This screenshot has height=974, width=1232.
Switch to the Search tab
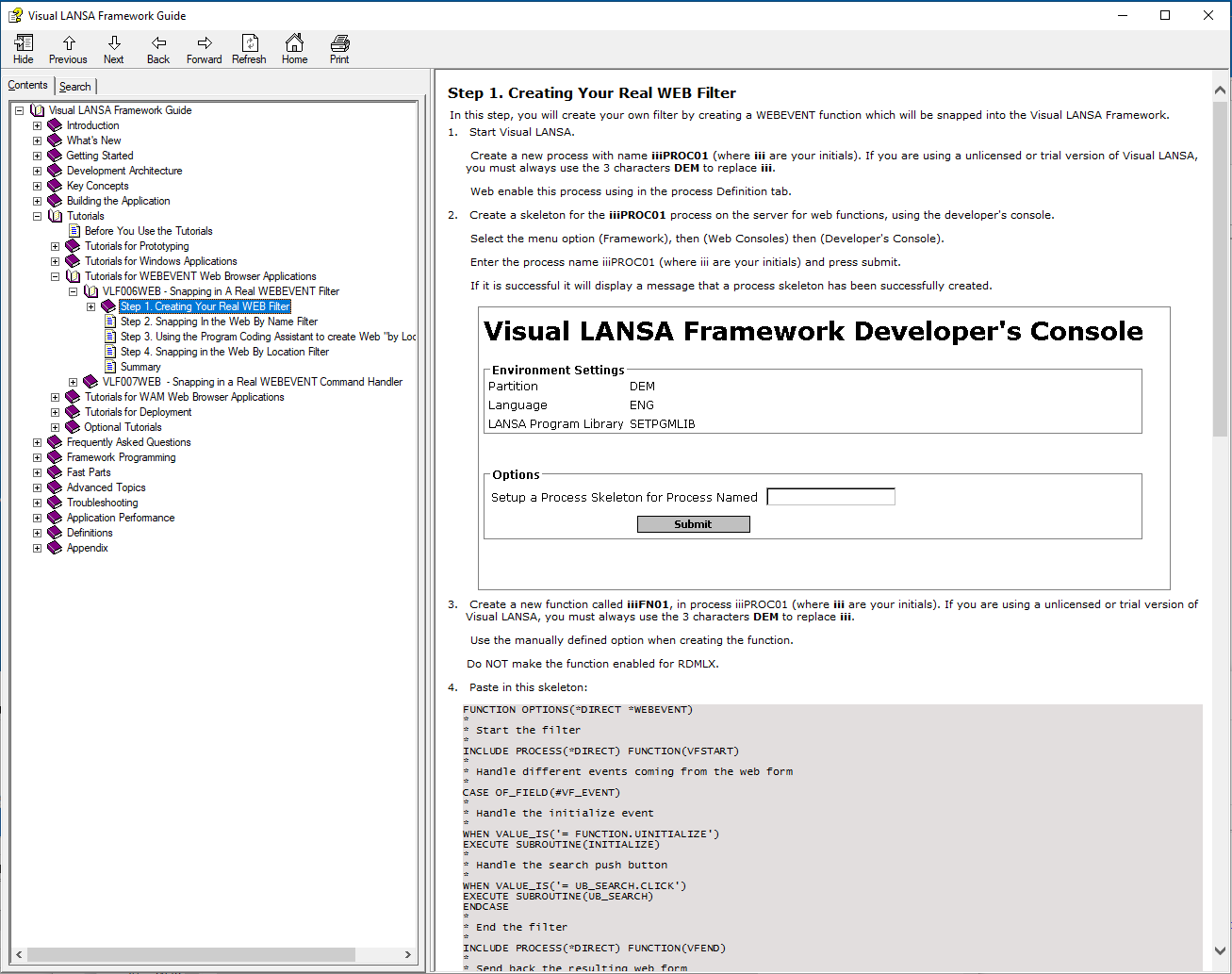pos(75,87)
